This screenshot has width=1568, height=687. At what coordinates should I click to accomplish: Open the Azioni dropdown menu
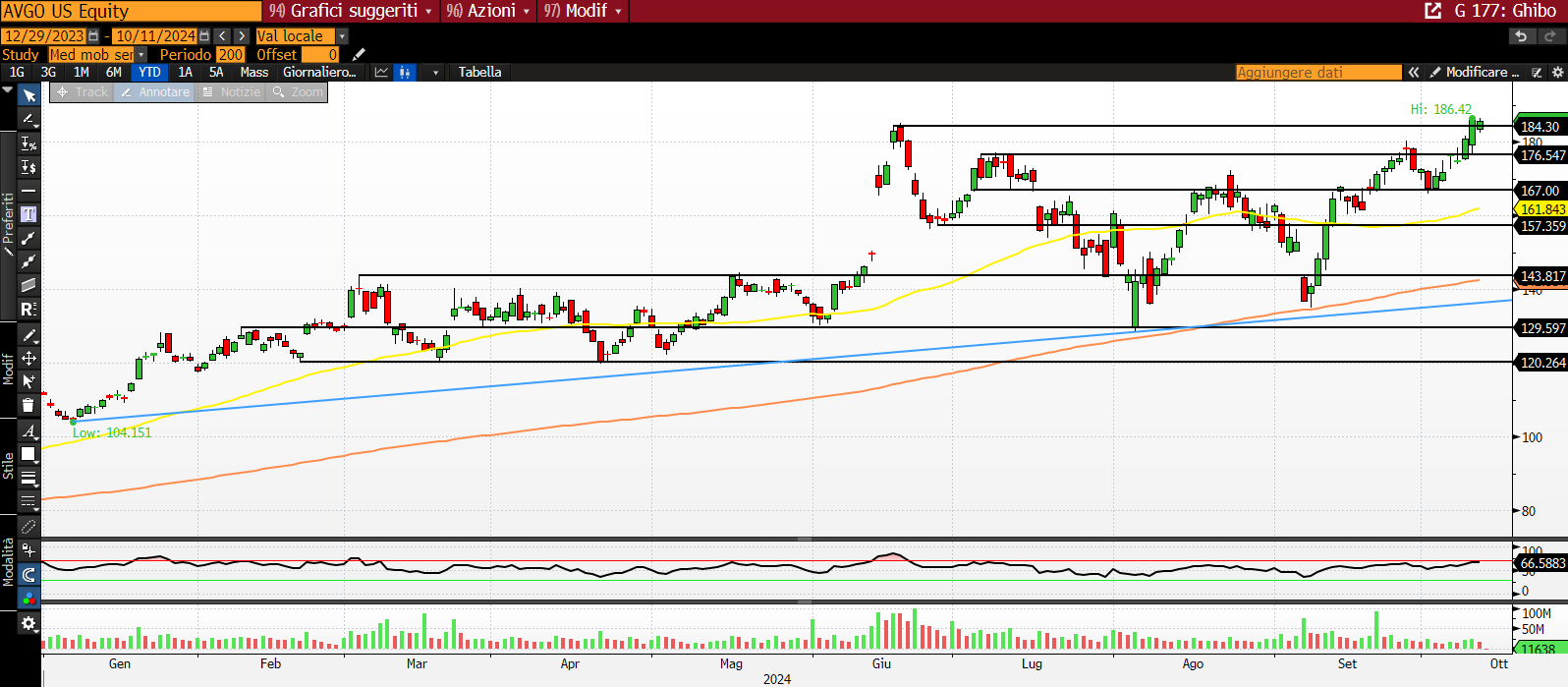coord(488,11)
